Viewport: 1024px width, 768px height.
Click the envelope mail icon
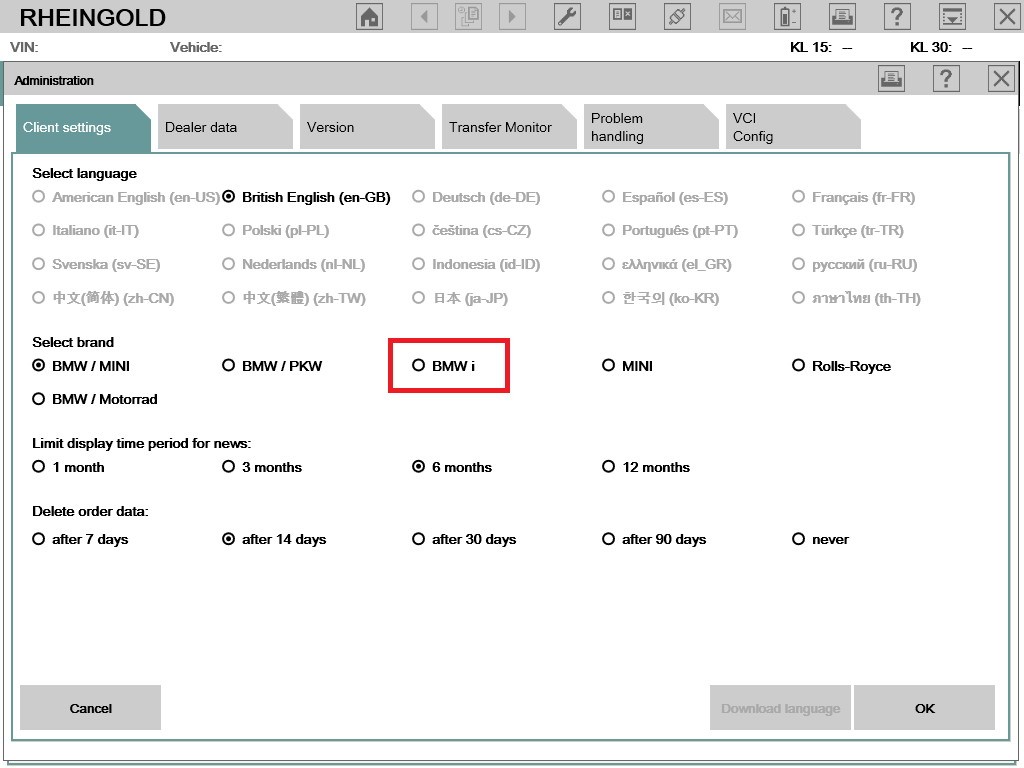(732, 17)
